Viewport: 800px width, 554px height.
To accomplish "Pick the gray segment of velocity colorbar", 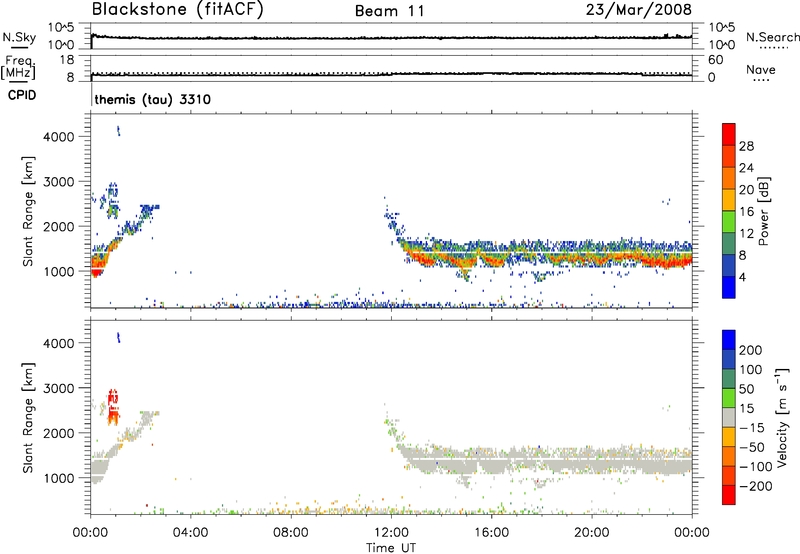I will click(729, 417).
